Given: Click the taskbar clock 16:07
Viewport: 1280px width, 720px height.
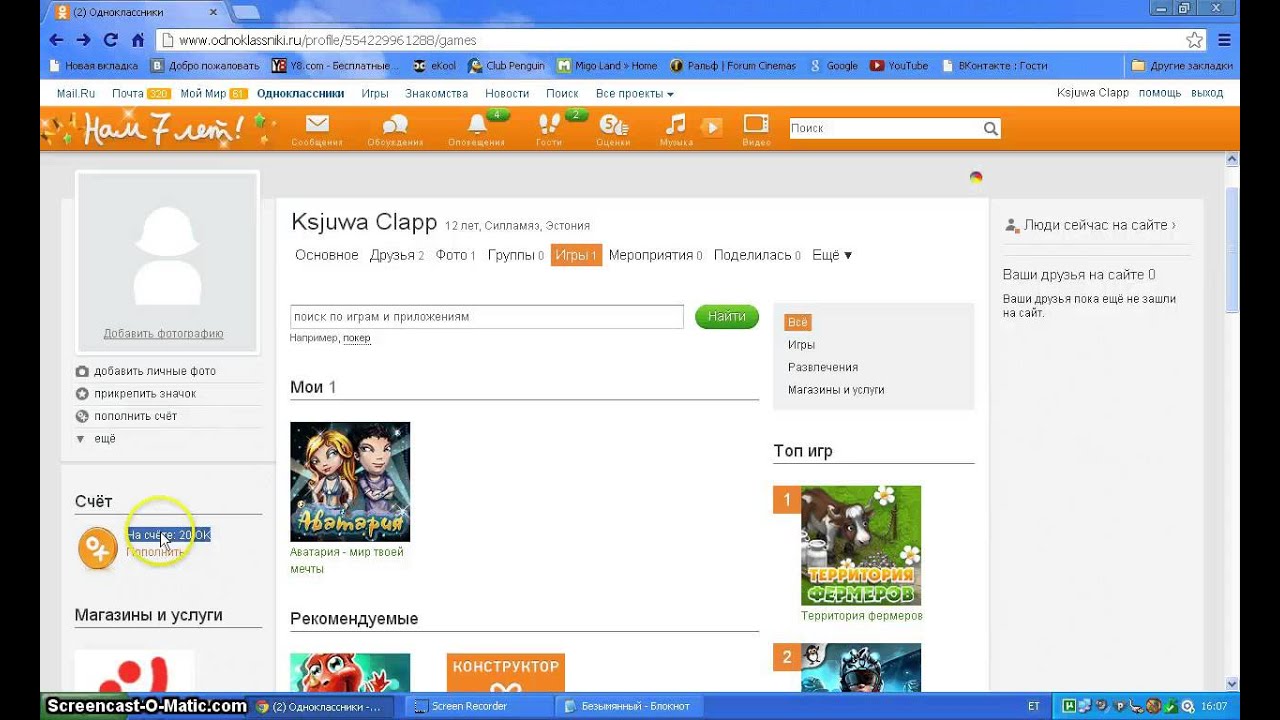Looking at the screenshot, I should point(1214,706).
